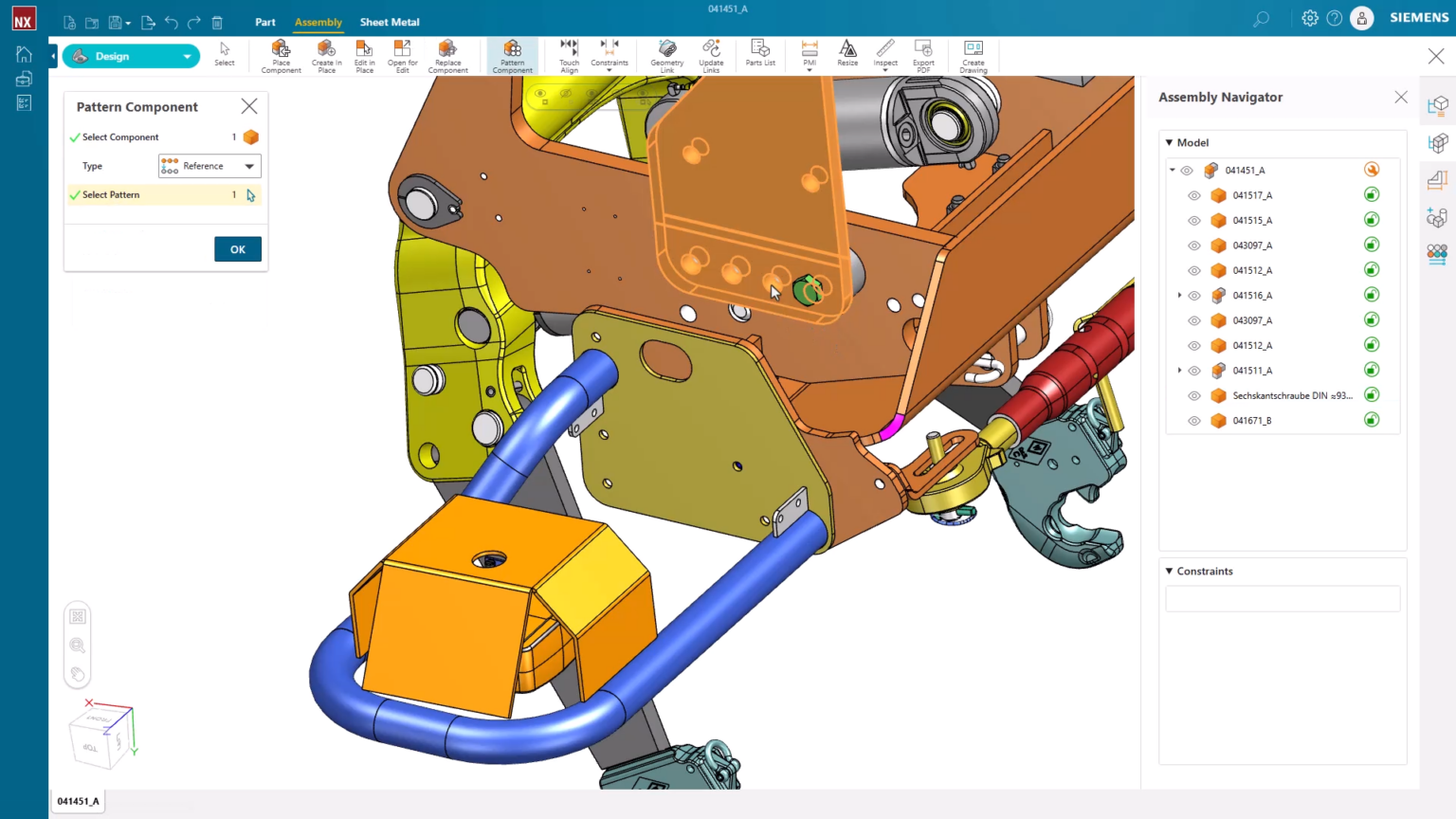Screen dimensions: 1456x819
Task: Hide component 041517_A in the Assembly Navigator
Action: click(1194, 195)
